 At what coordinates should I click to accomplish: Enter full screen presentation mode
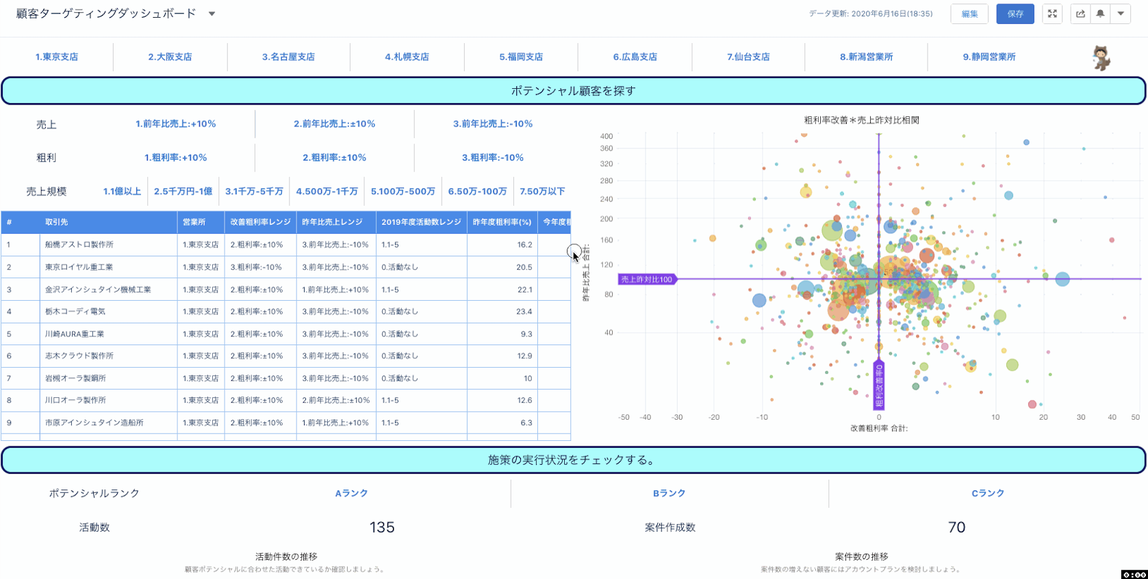click(x=1052, y=14)
